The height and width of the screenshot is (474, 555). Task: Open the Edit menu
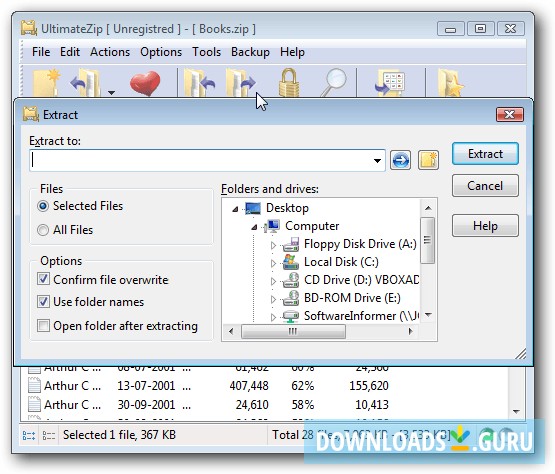70,52
